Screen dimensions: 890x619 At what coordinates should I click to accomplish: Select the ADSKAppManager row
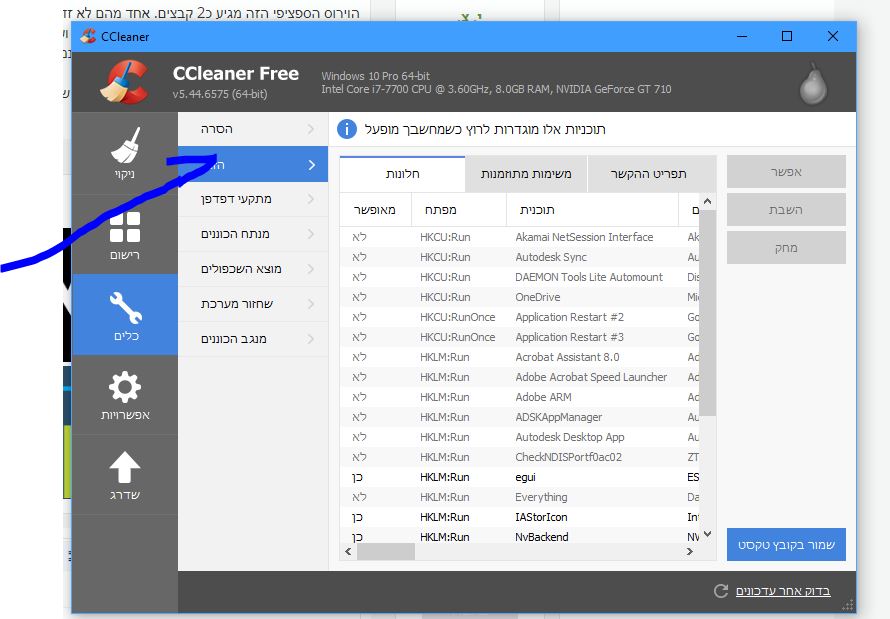coord(519,417)
